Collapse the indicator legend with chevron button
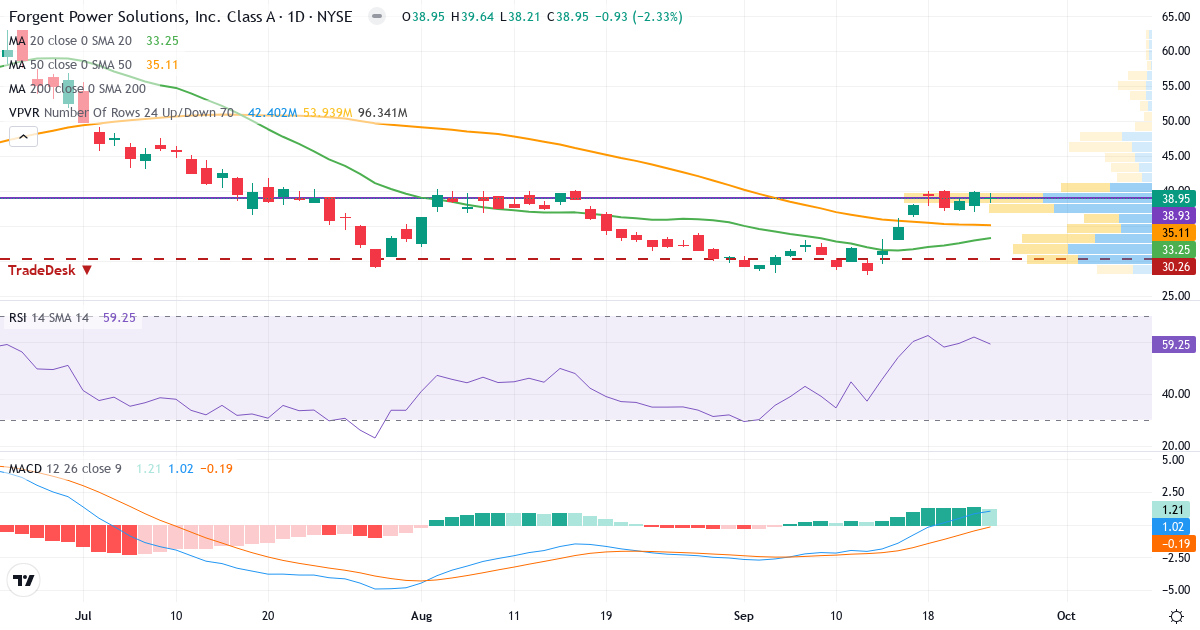 pyautogui.click(x=23, y=136)
